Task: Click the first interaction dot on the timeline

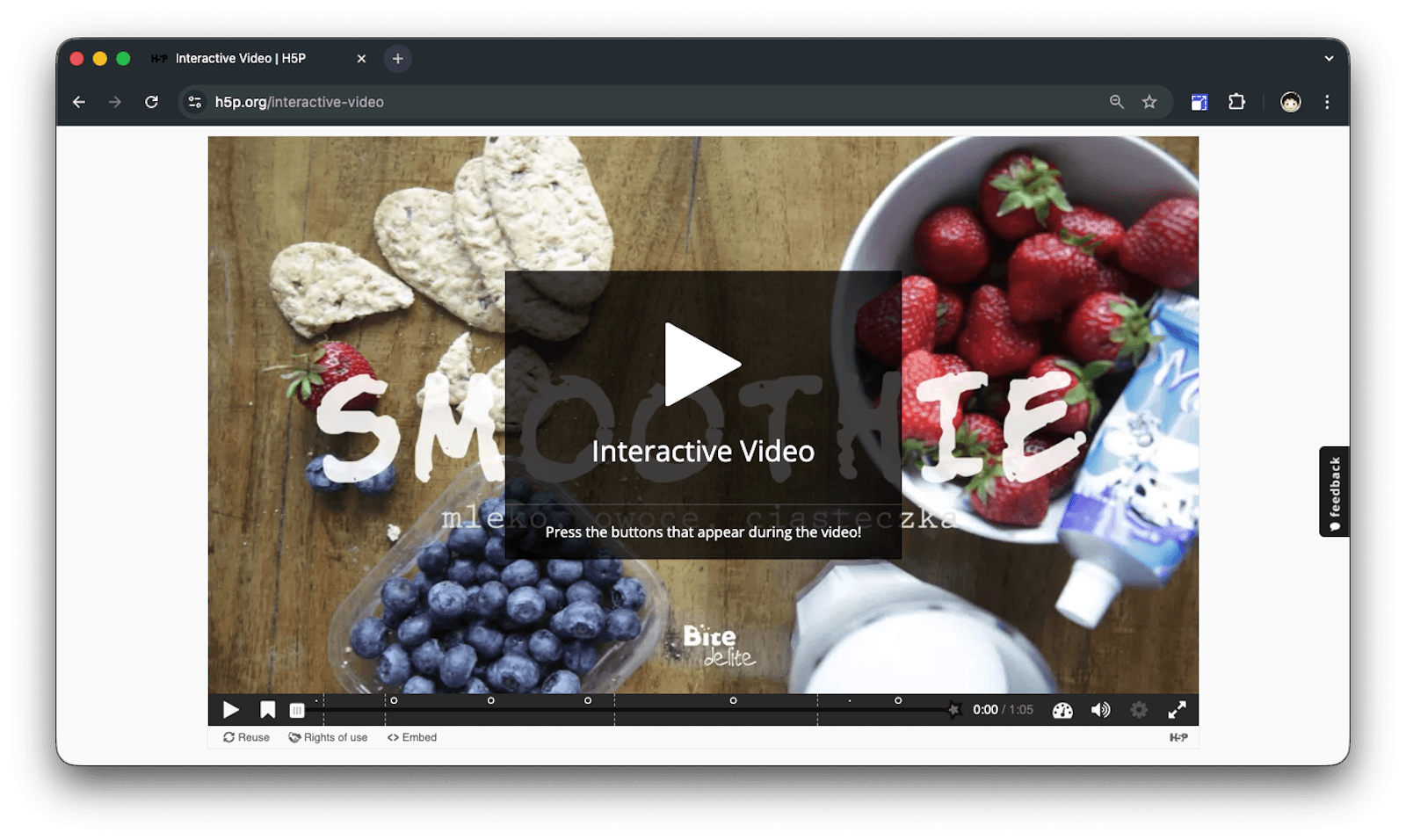Action: tap(394, 700)
